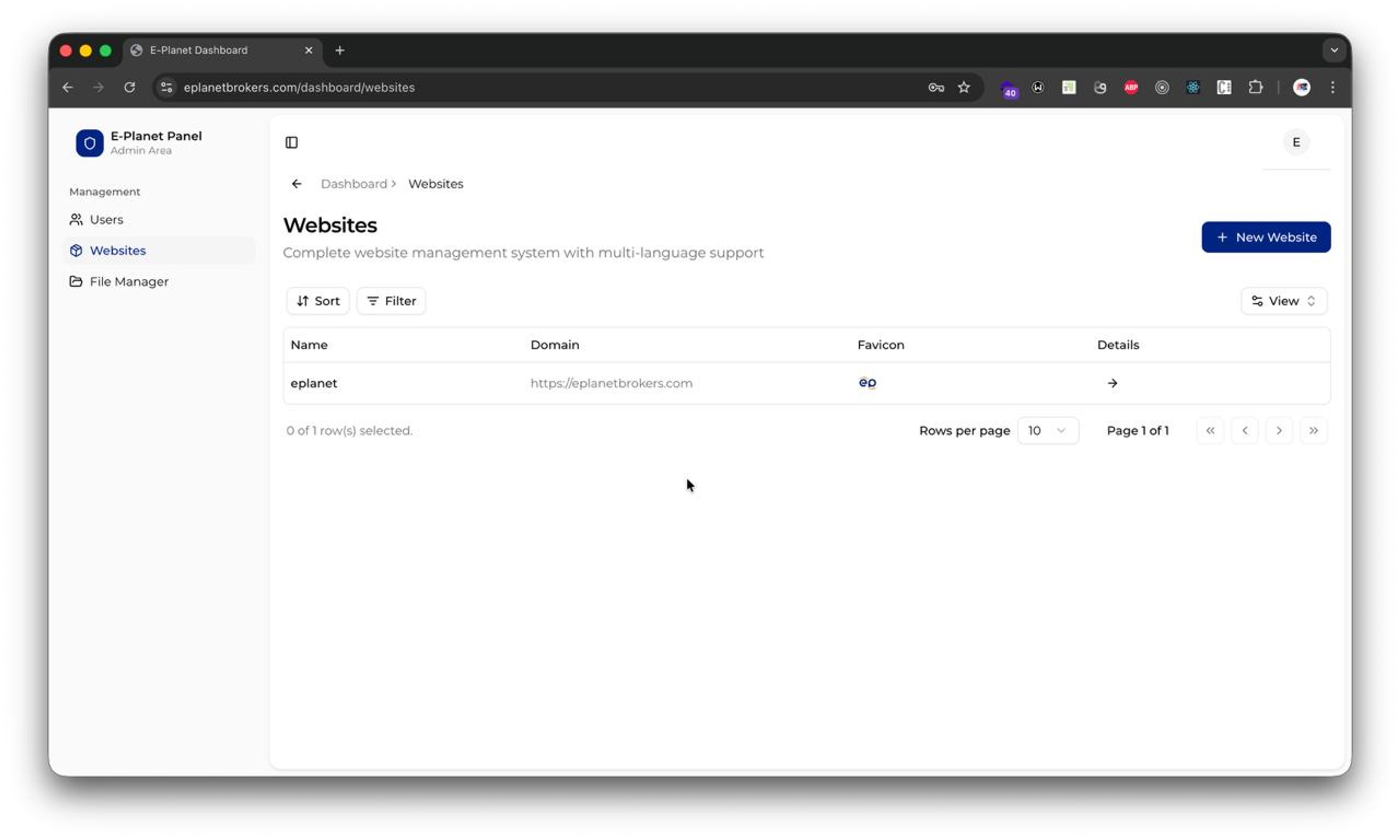Open the browser Extensions puzzle icon
Image resolution: width=1400 pixels, height=840 pixels.
pos(1255,87)
